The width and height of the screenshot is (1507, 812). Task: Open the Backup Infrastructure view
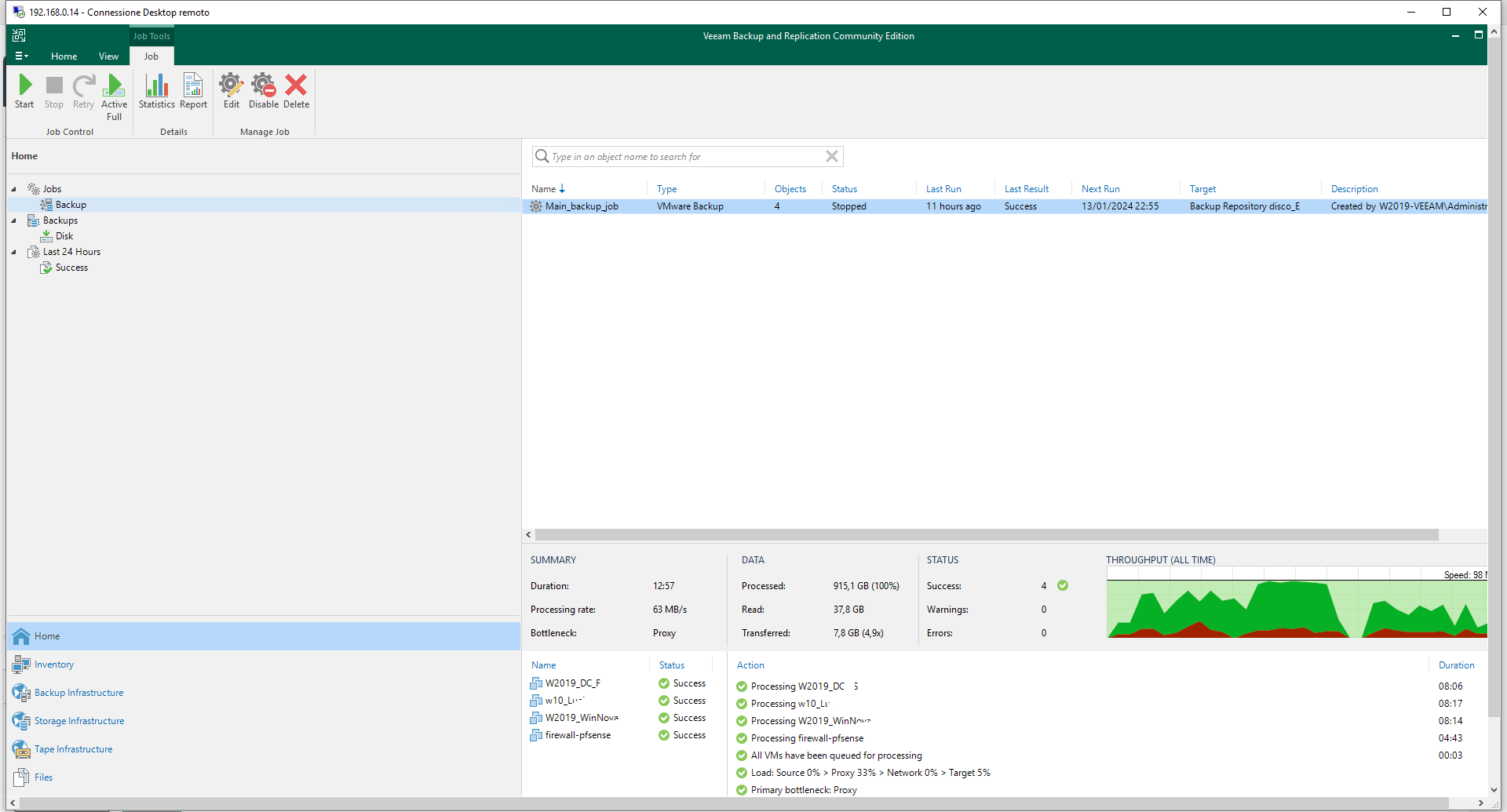coord(78,693)
